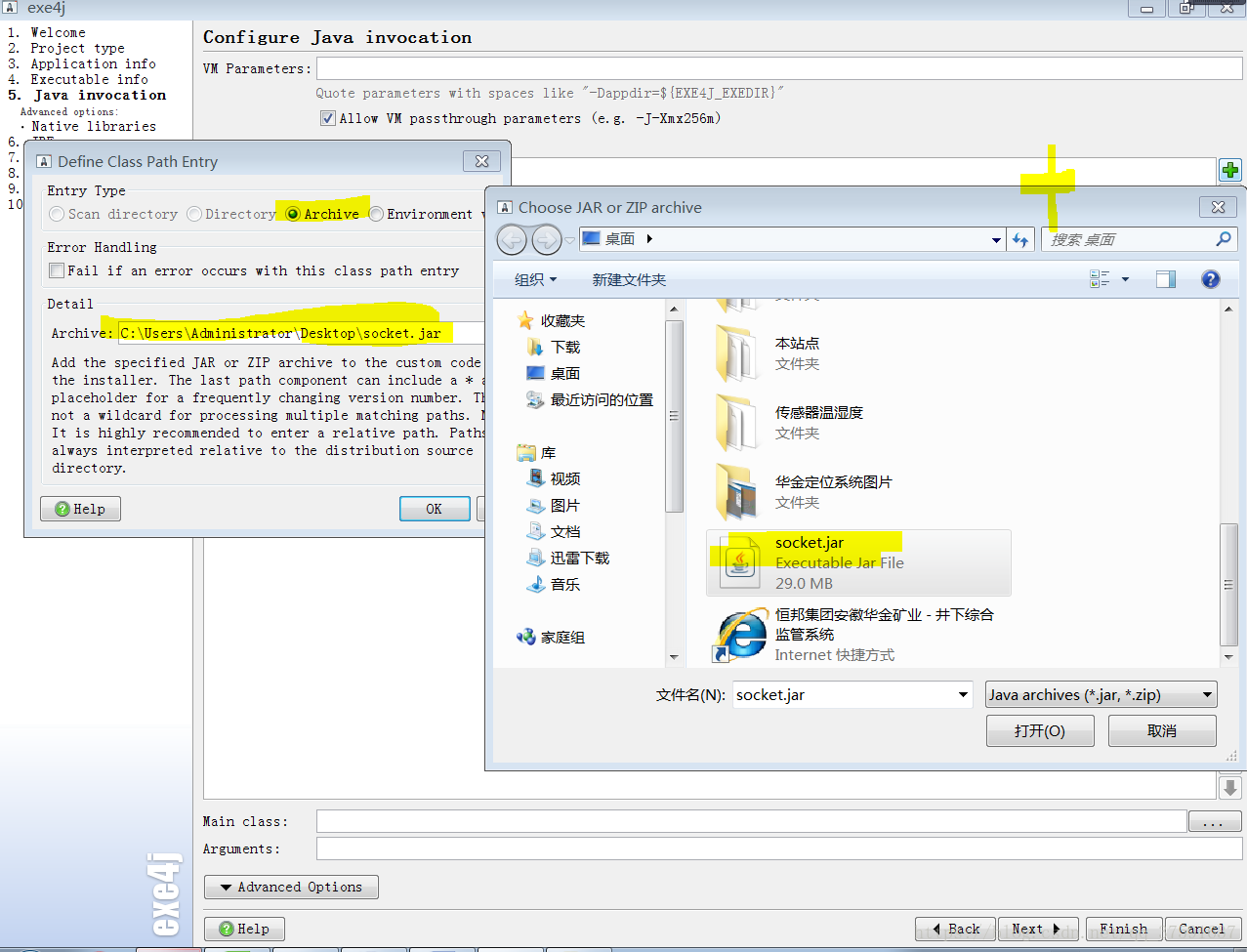Open file dialog help question icon
Image resolution: width=1247 pixels, height=952 pixels.
tap(1210, 279)
